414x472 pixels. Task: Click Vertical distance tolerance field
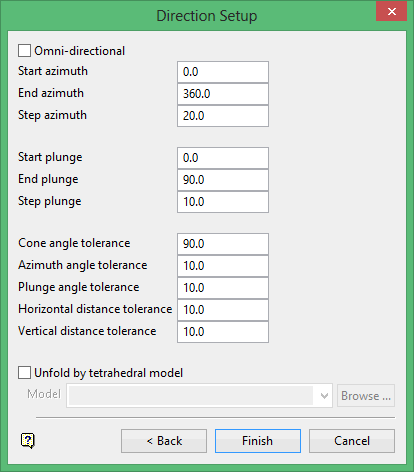[223, 332]
